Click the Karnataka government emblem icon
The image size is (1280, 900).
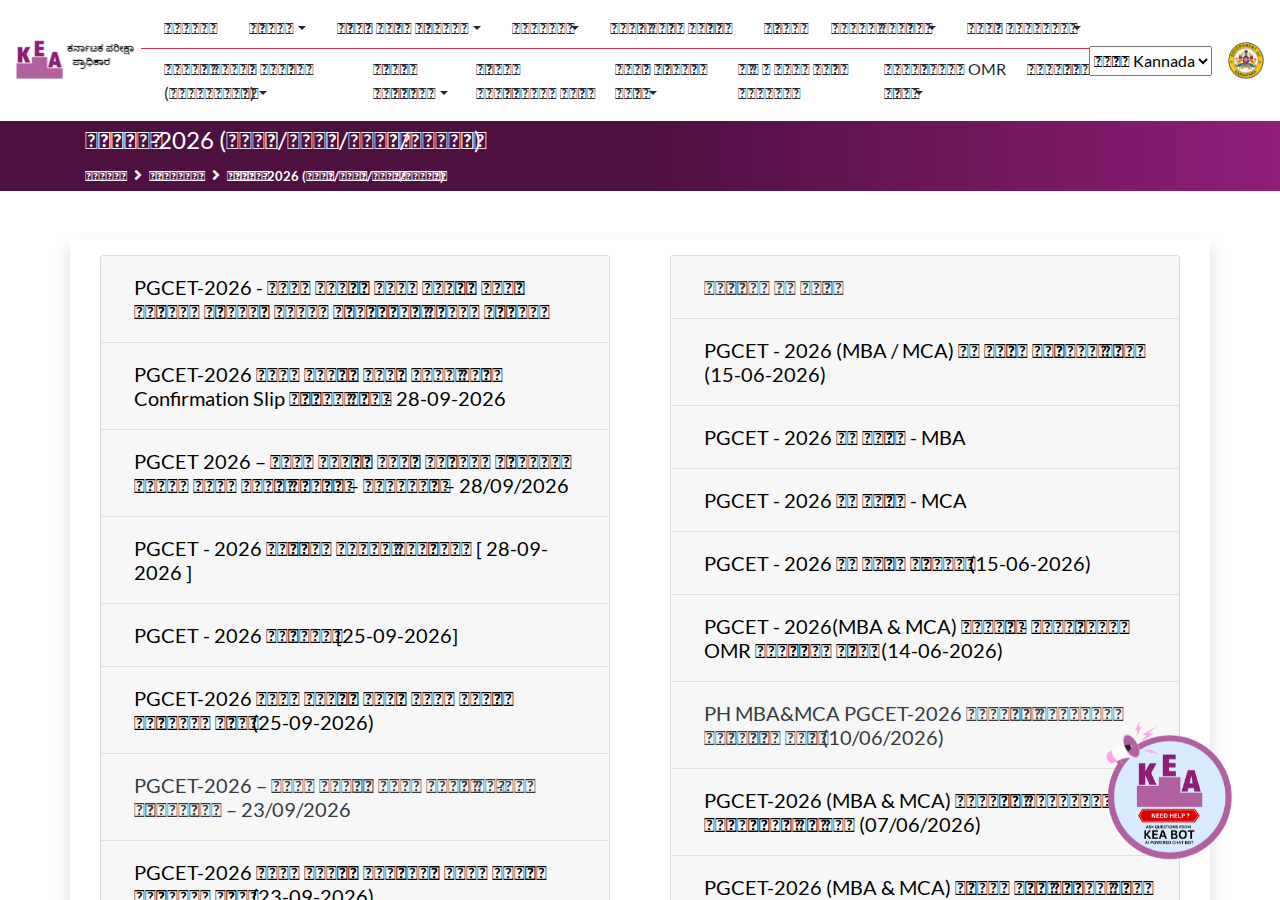[x=1245, y=60]
